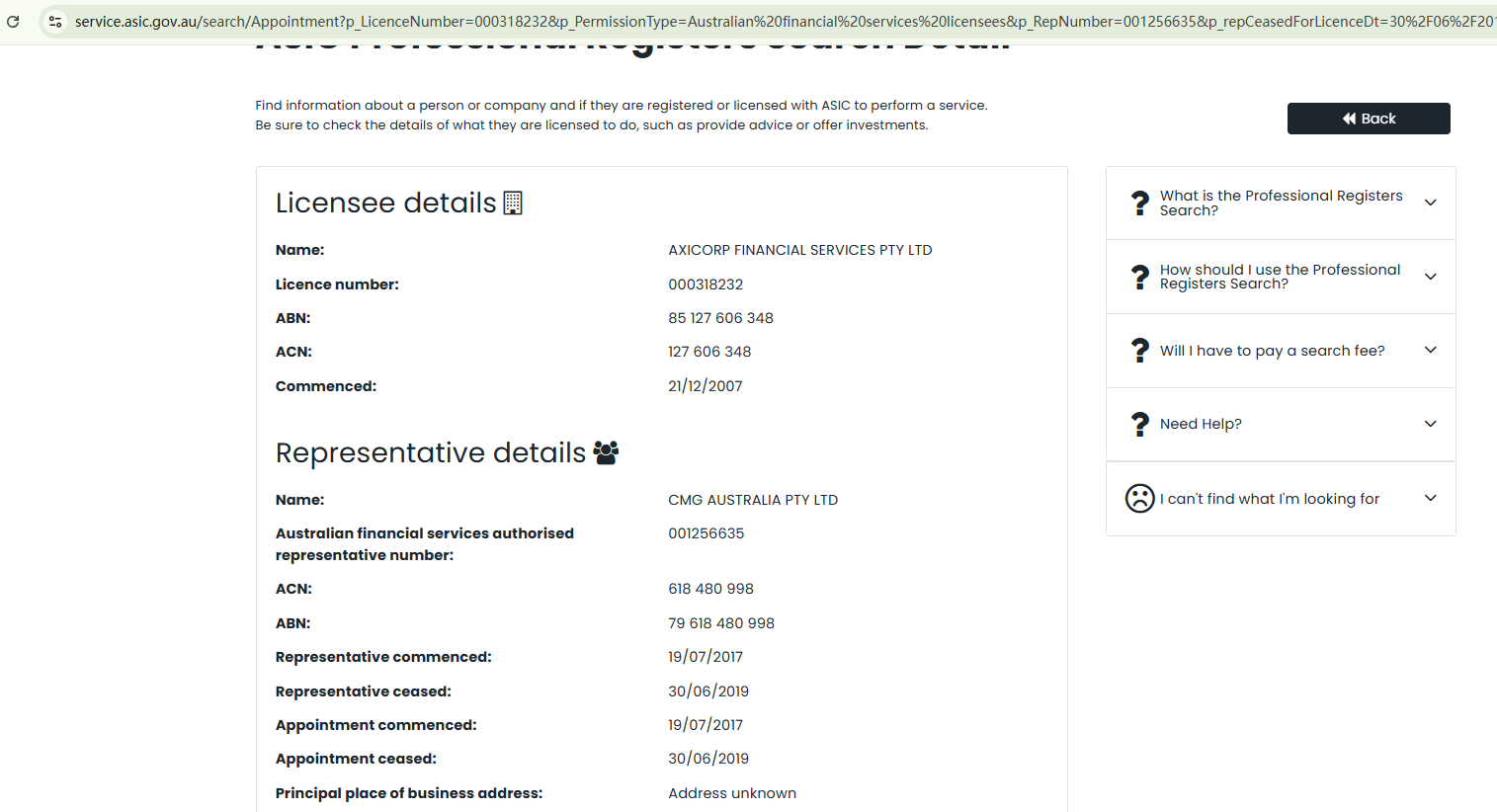Click the Representative ceased: label
Image resolution: width=1497 pixels, height=812 pixels.
pyautogui.click(x=364, y=691)
